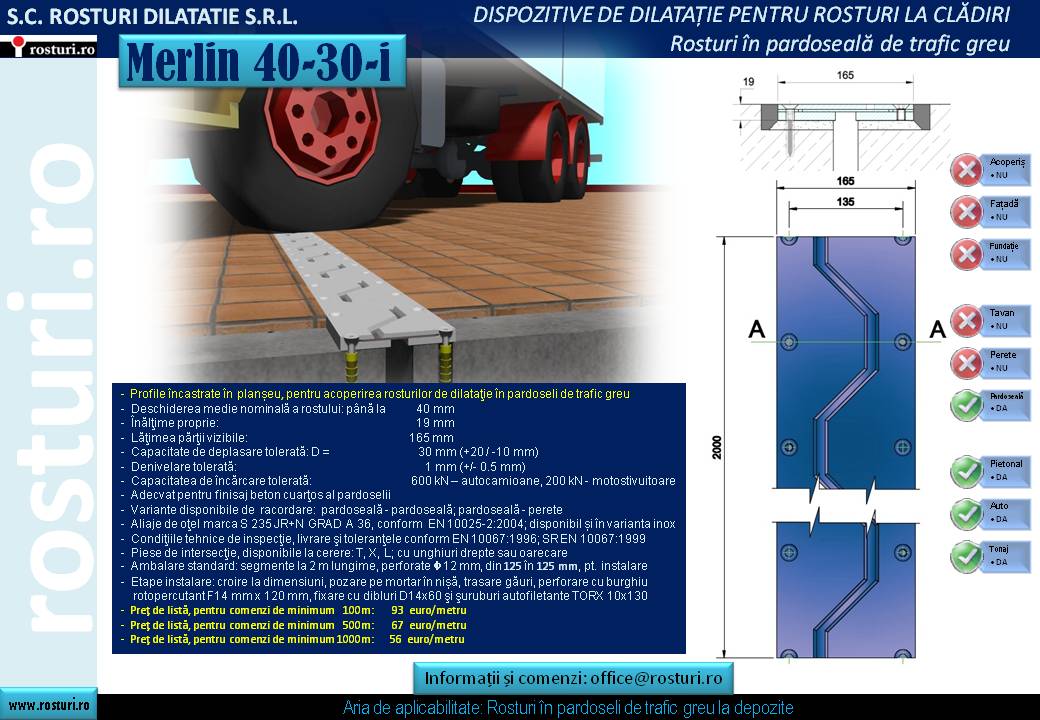Image resolution: width=1040 pixels, height=720 pixels.
Task: Select the 'Fundație NU' label tag
Action: pos(1006,253)
